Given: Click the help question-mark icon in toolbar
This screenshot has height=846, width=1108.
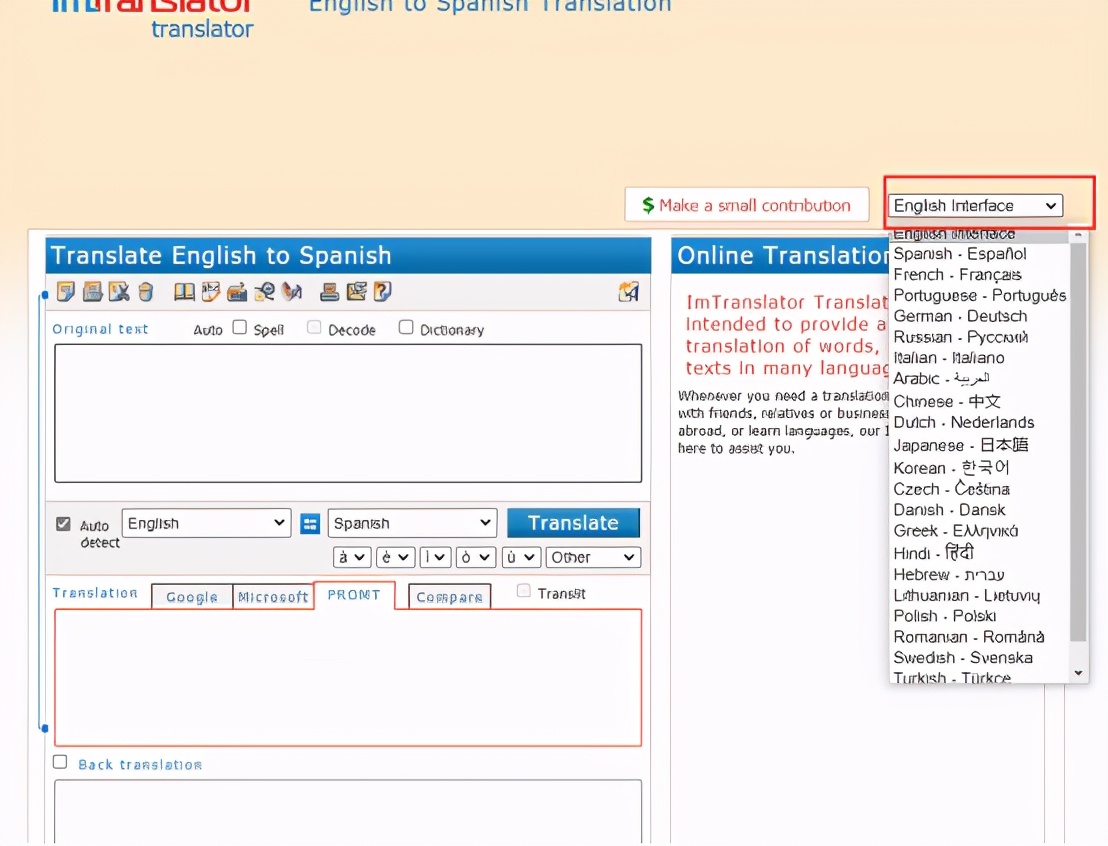Looking at the screenshot, I should 382,292.
